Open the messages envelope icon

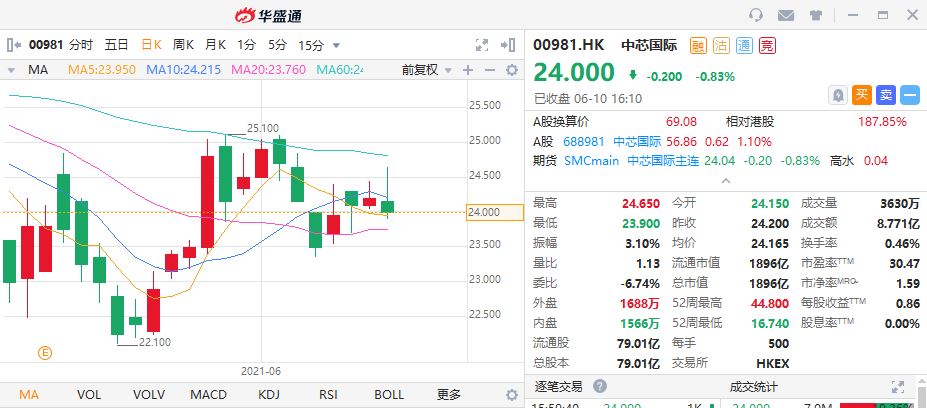786,15
